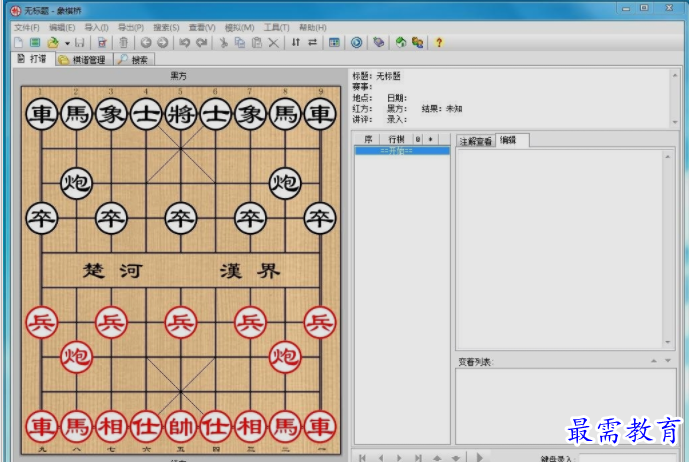The image size is (689, 462).
Task: Open help with the yellow question mark icon
Action: coord(439,43)
